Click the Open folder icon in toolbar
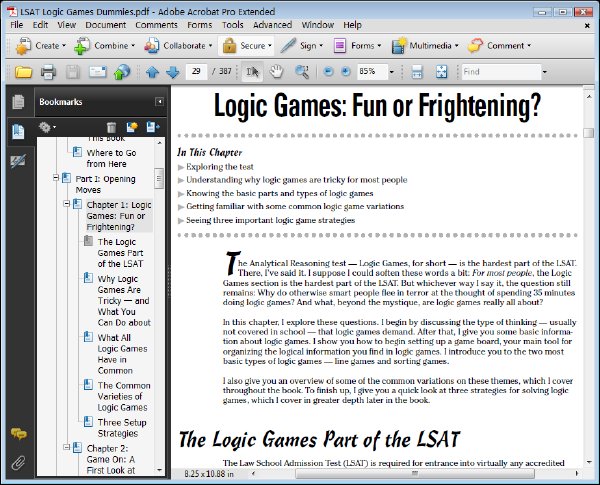Viewport: 600px width, 485px height. [23, 72]
